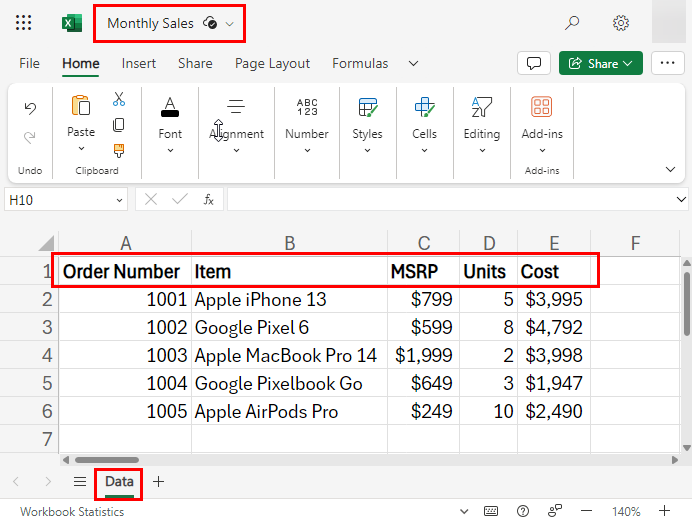
Task: Click the horizontal scrollbar thumb
Action: (x=107, y=460)
